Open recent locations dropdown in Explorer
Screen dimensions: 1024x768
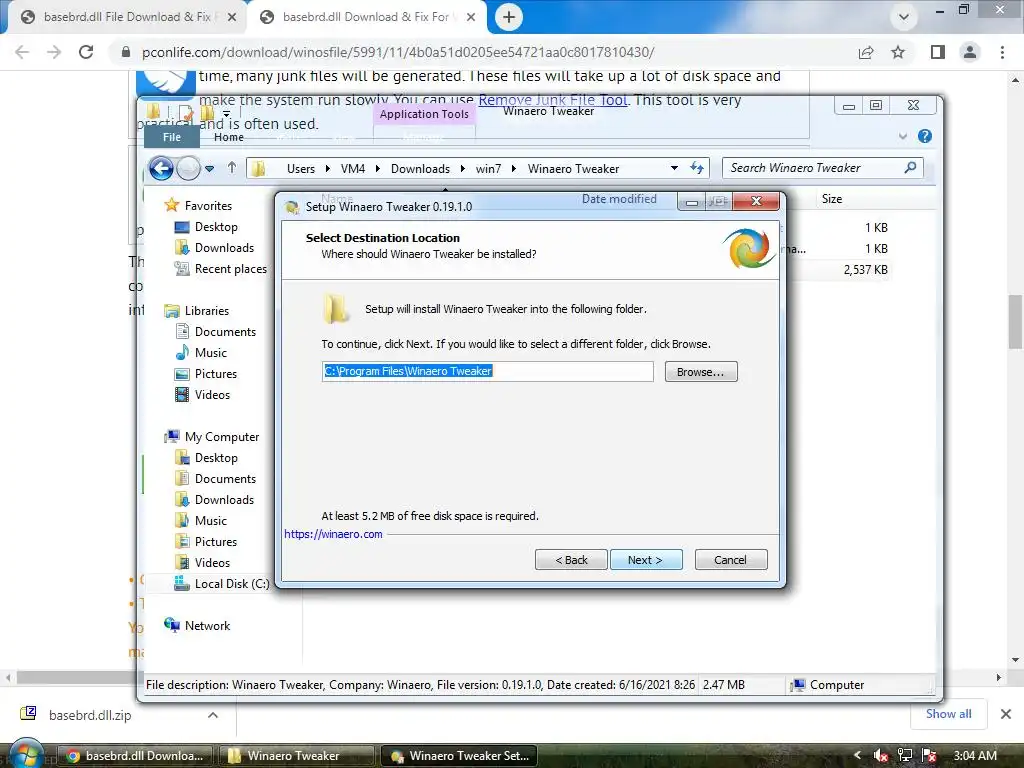[210, 168]
